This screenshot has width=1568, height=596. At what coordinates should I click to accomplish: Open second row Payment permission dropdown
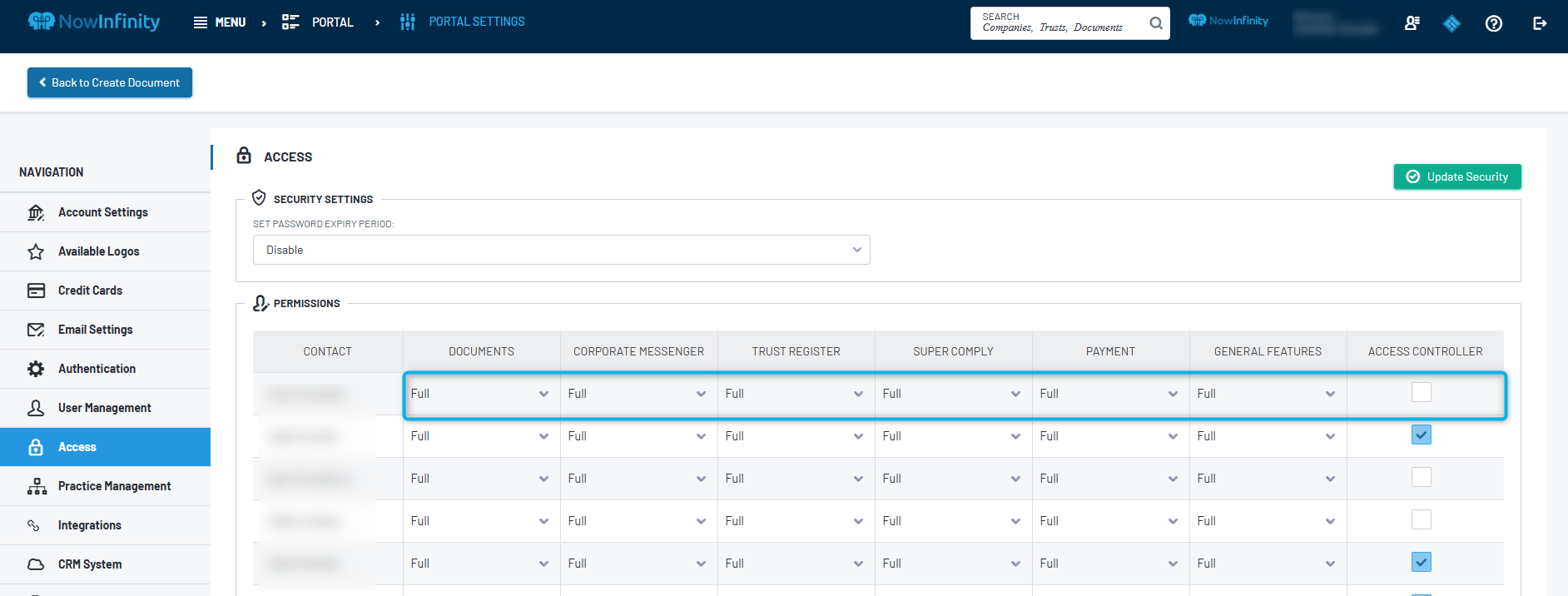click(x=1109, y=436)
